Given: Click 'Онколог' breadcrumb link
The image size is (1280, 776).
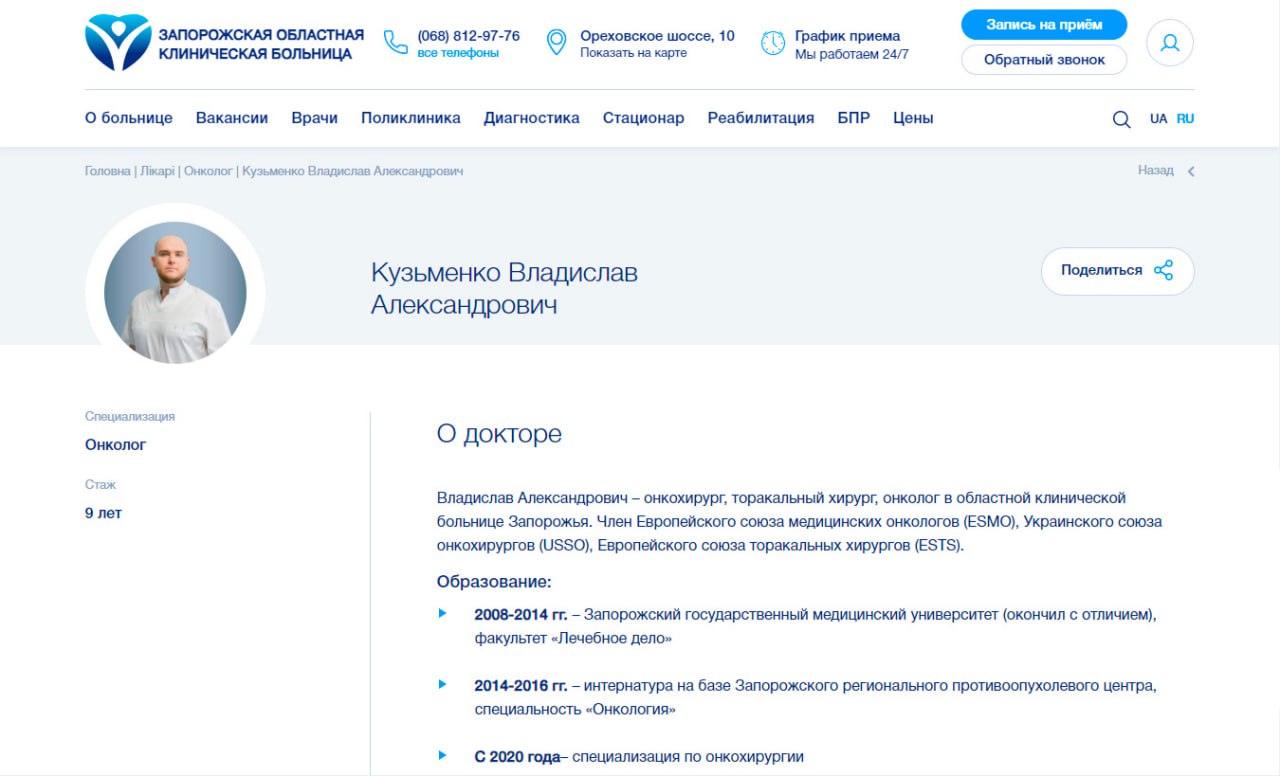Looking at the screenshot, I should click(208, 171).
